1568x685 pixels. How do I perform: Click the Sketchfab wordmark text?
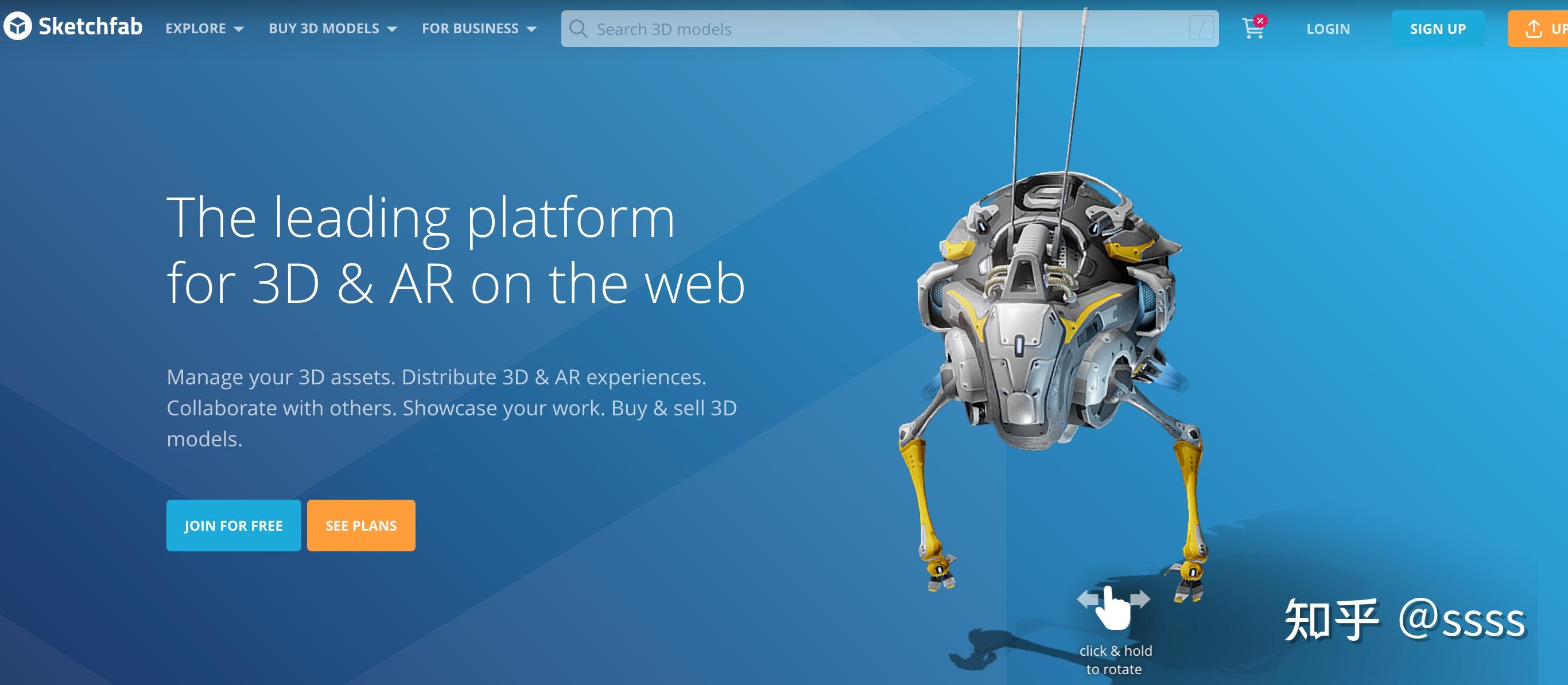(x=90, y=27)
